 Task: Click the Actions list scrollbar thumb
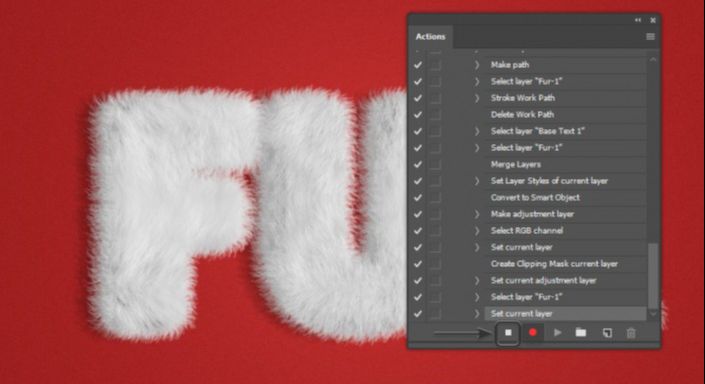pos(653,275)
